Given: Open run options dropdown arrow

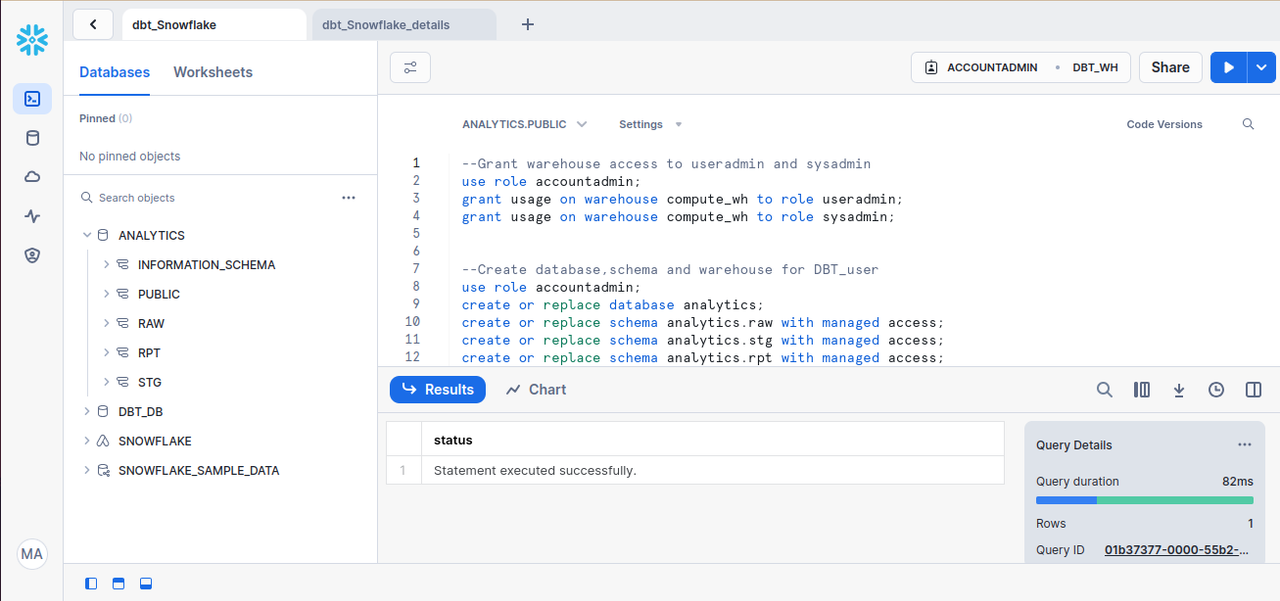Looking at the screenshot, I should (1262, 67).
